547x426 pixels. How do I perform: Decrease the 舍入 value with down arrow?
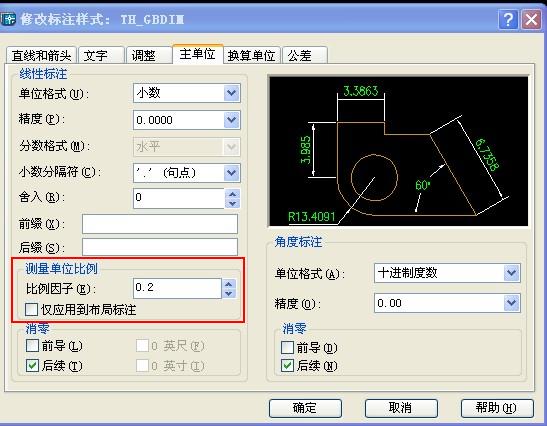233,203
